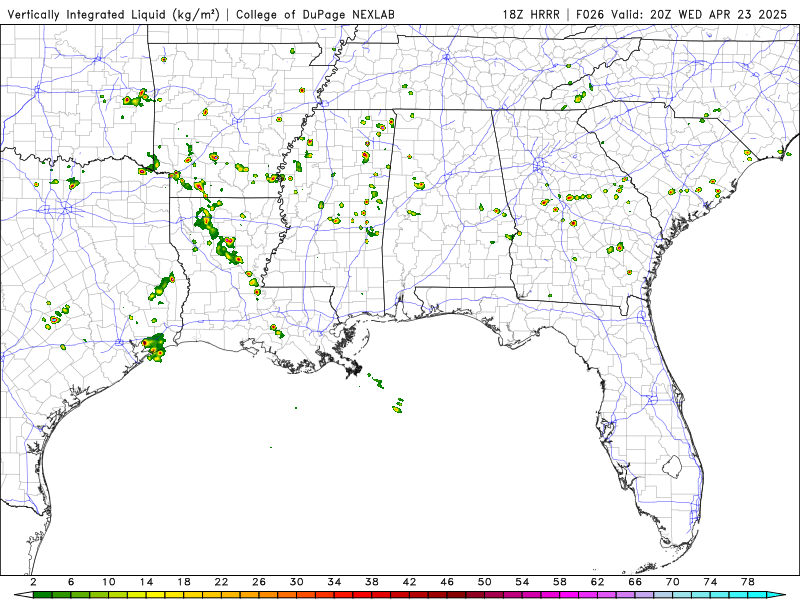This screenshot has height=600, width=800.
Task: Pick the yellow swatch starting at 14
Action: point(156,595)
